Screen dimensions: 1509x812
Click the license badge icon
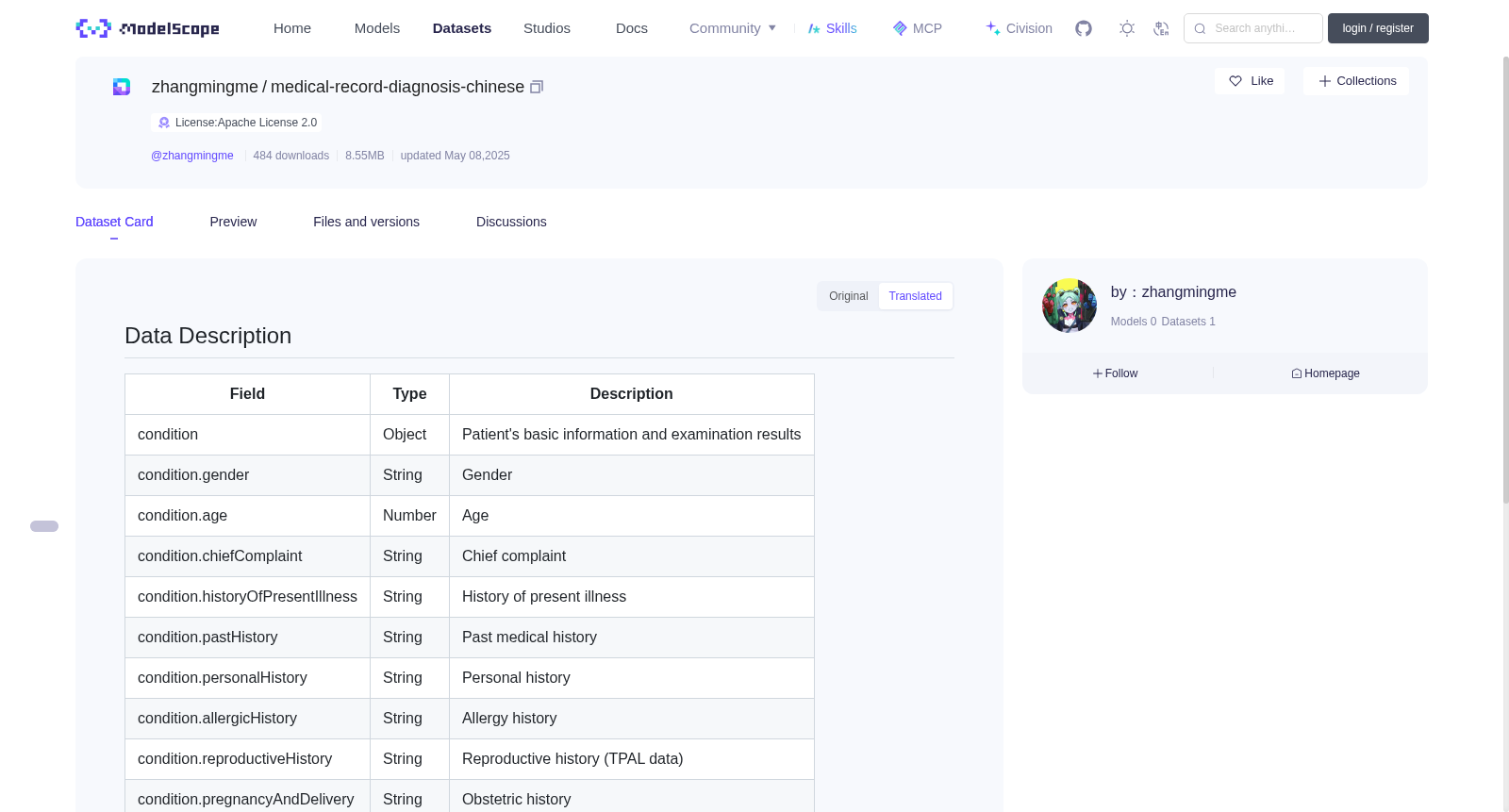coord(164,123)
